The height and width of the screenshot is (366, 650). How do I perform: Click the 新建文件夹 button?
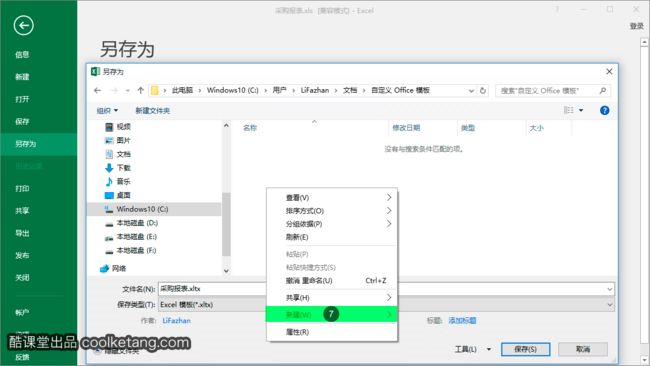(153, 111)
